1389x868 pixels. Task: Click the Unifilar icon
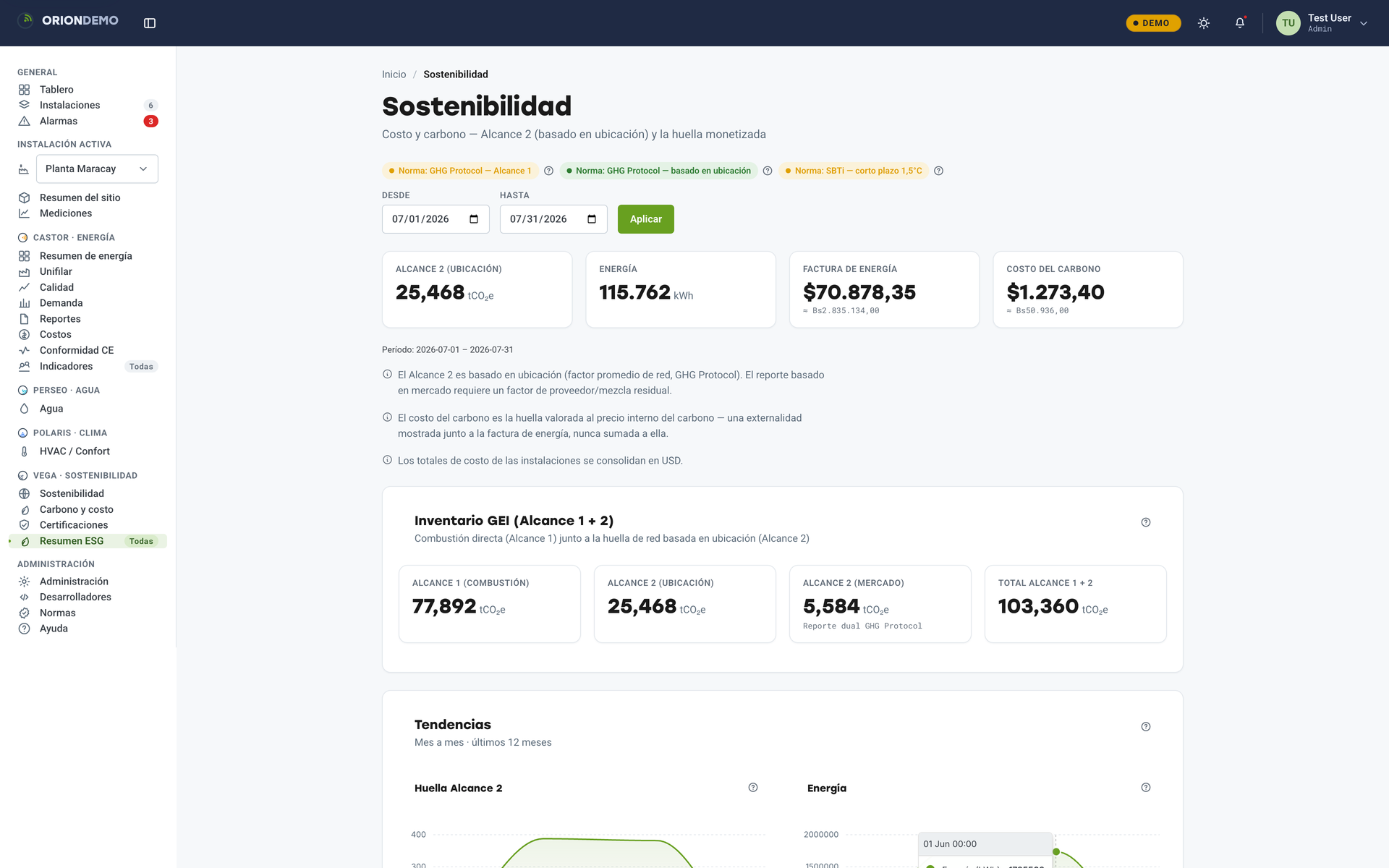(x=24, y=272)
